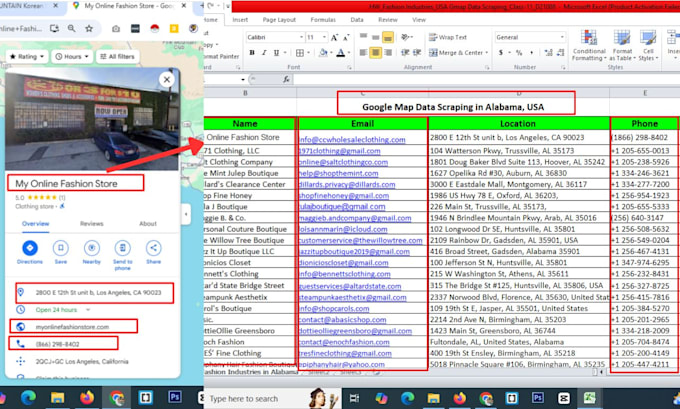This screenshot has width=680, height=409.
Task: Bookmark this page with star icon
Action: coord(89,29)
